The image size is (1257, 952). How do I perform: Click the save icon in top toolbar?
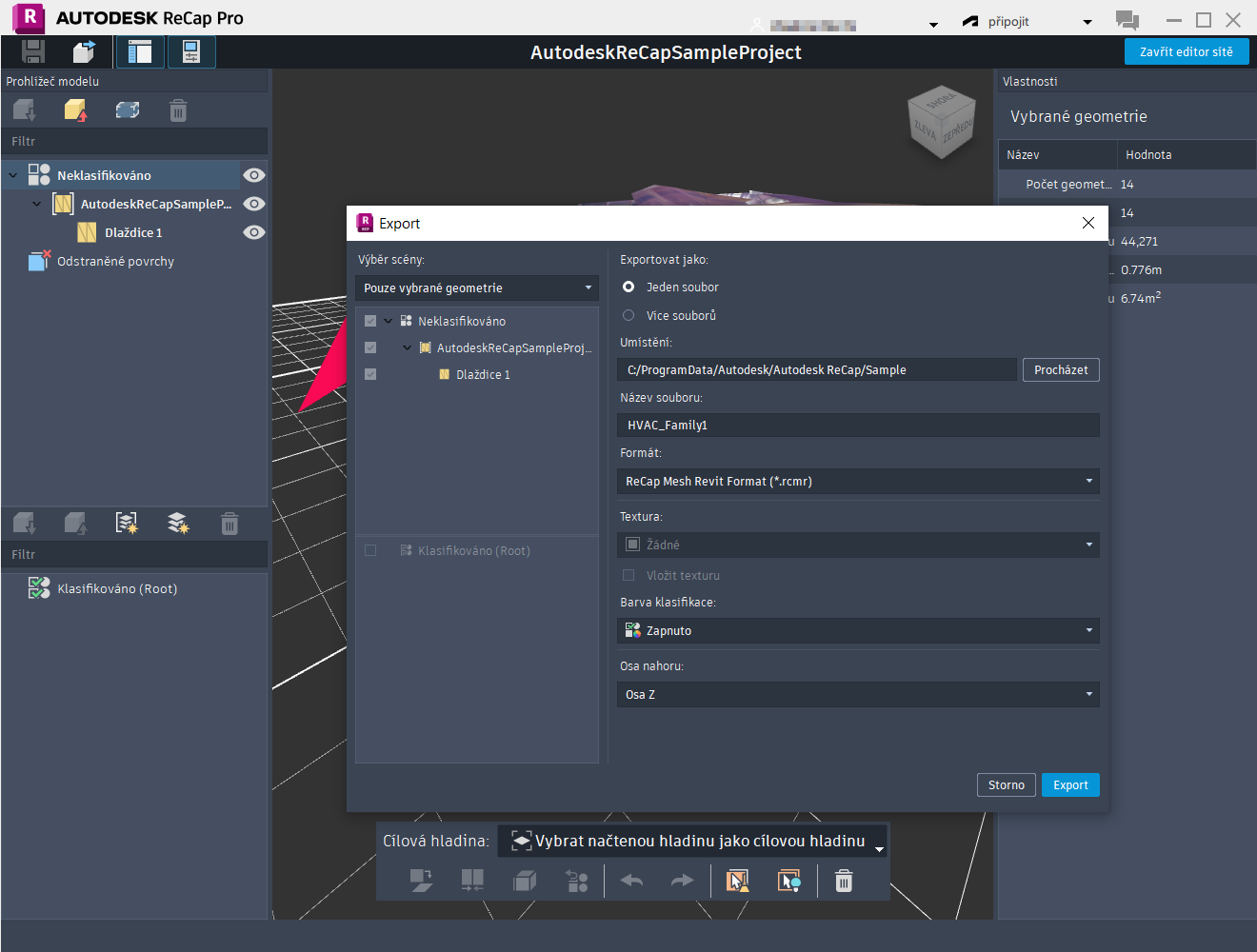[33, 52]
